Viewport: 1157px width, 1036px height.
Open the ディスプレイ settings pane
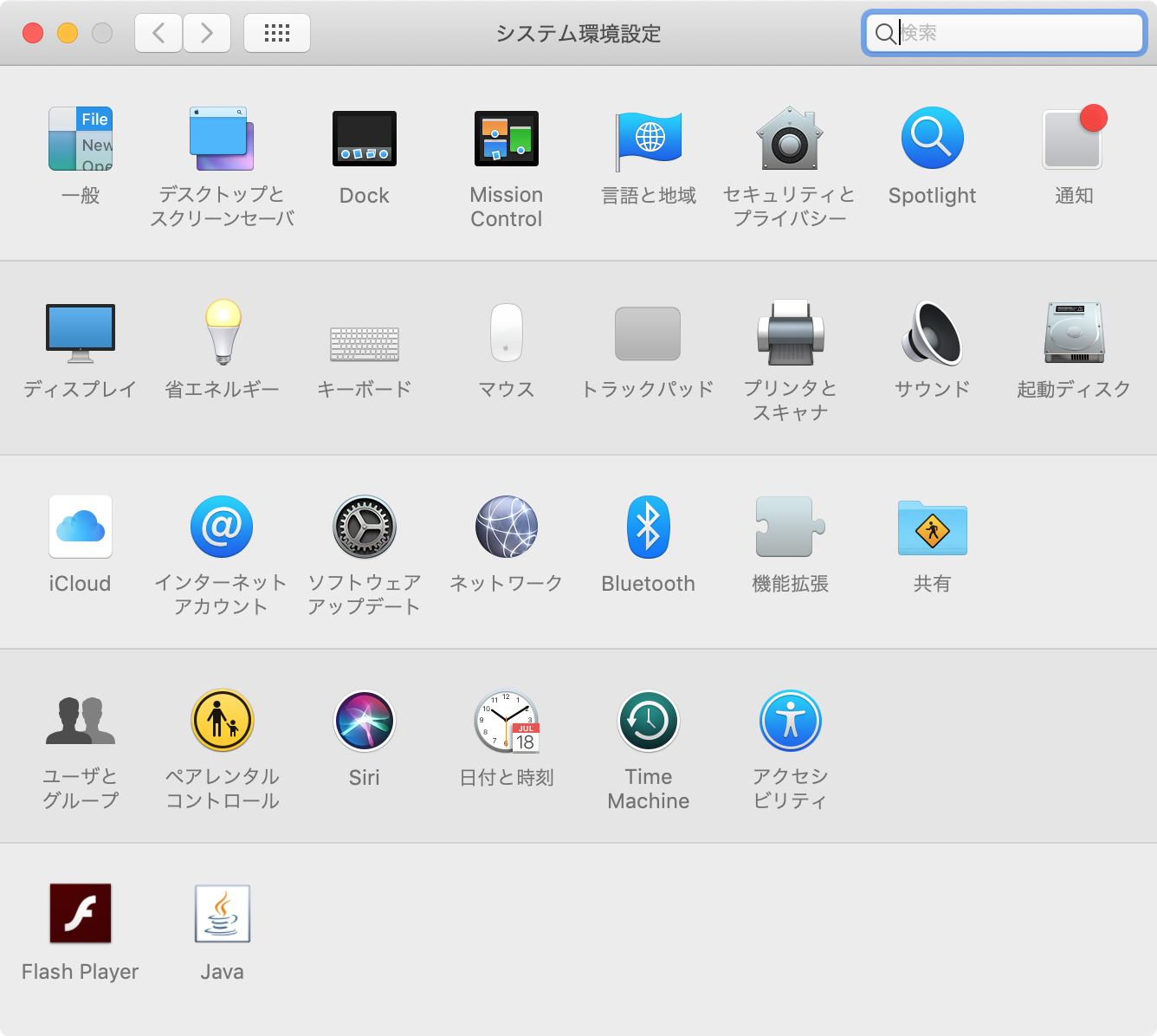click(x=80, y=333)
